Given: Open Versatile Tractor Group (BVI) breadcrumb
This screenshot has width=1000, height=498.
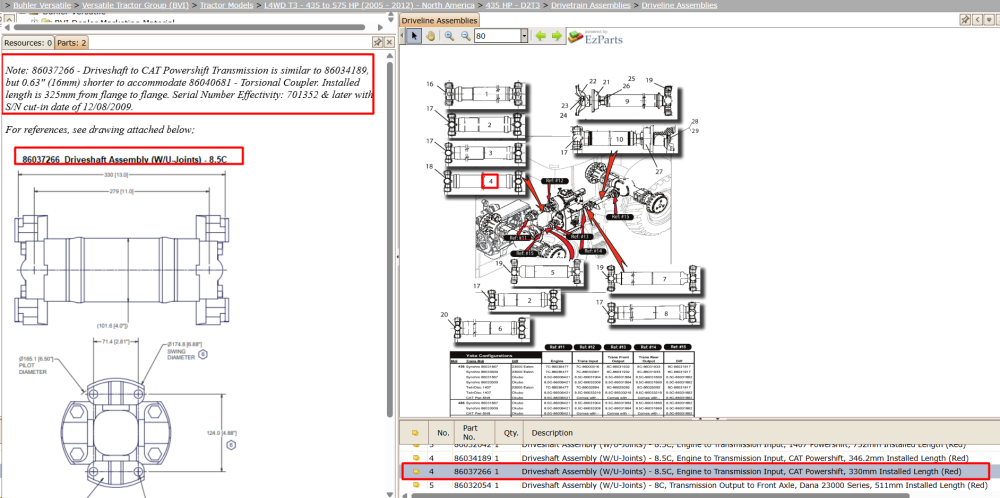Looking at the screenshot, I should point(135,5).
